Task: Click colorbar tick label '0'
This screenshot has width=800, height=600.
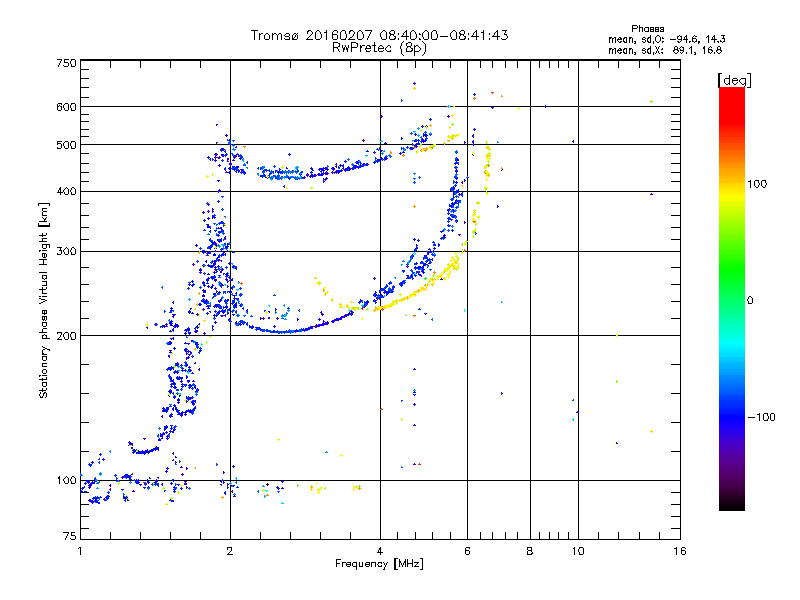Action: pyautogui.click(x=750, y=300)
